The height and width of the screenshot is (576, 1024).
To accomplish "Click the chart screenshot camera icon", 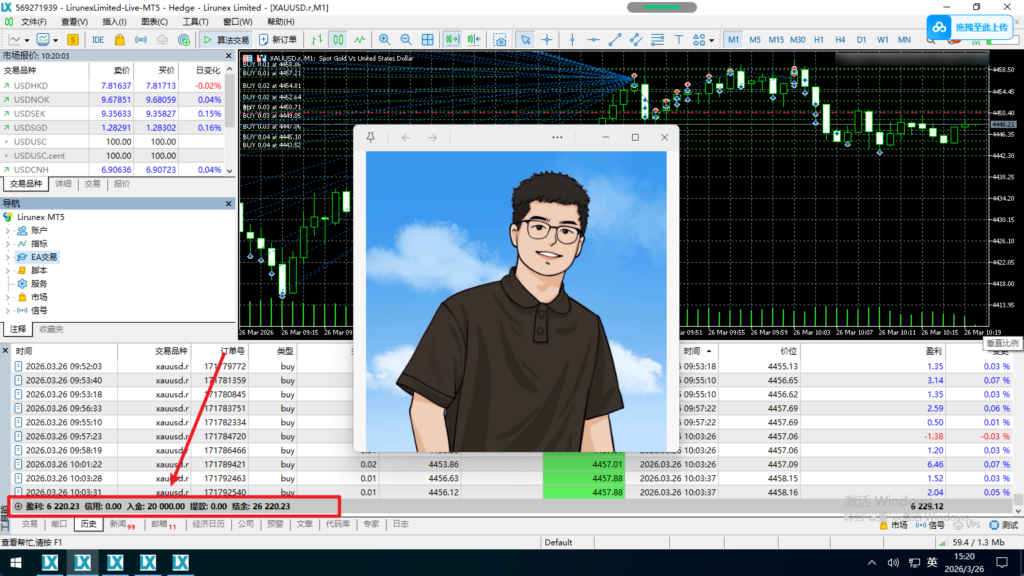I will 499,40.
